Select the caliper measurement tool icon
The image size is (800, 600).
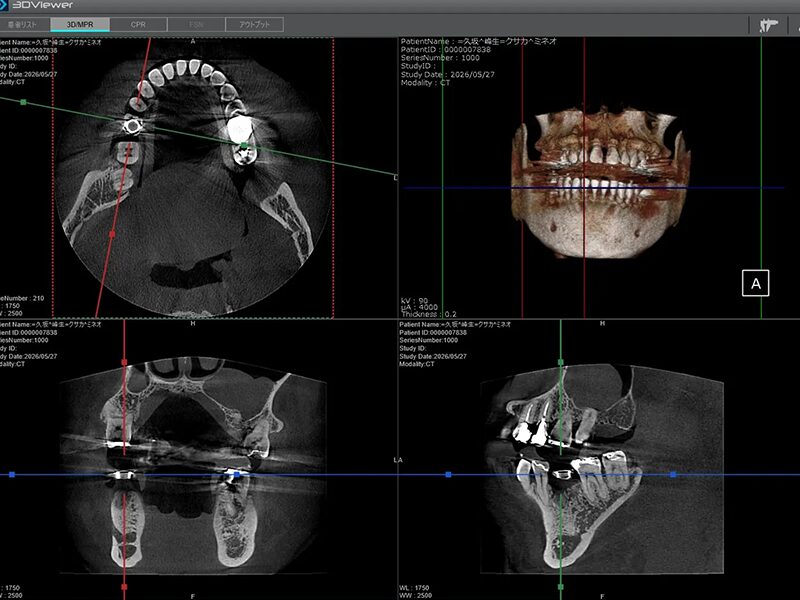[768, 25]
